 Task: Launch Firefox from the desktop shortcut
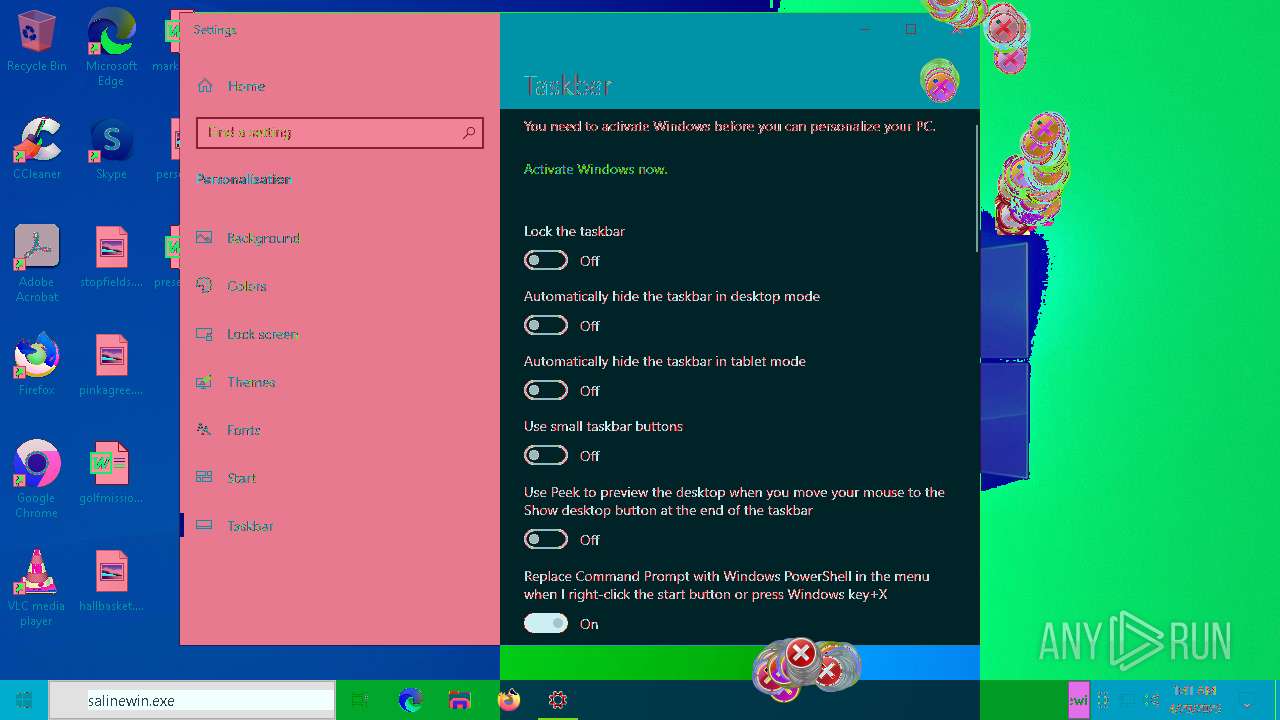36,365
